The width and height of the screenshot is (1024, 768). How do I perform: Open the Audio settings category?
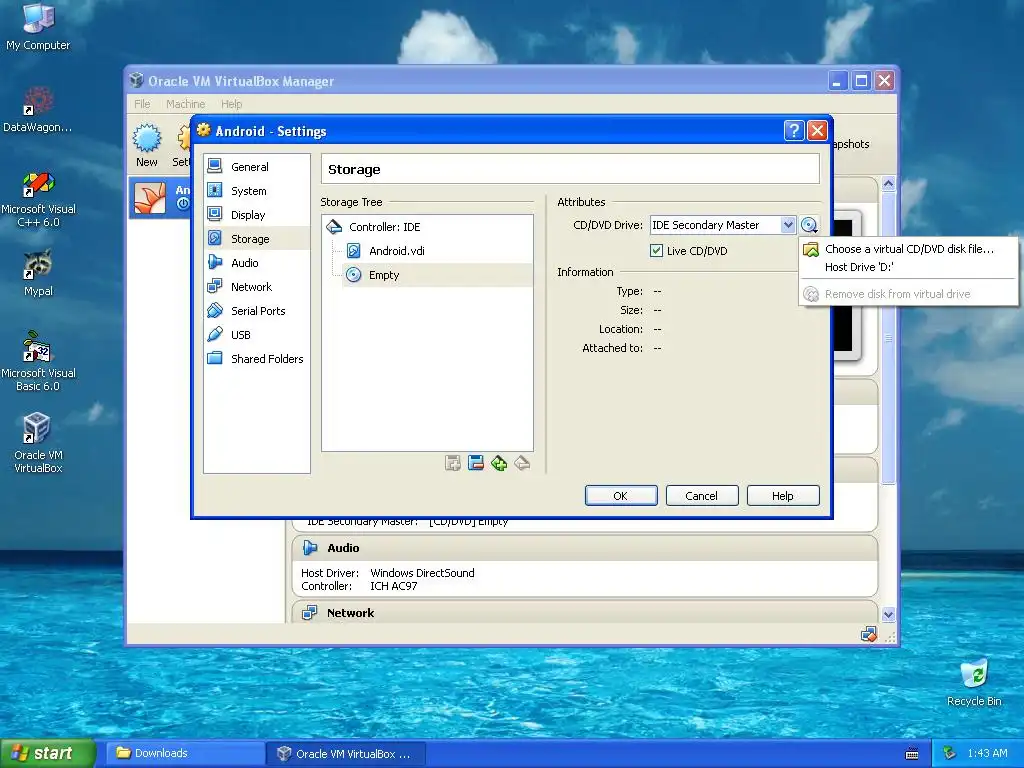click(256, 263)
